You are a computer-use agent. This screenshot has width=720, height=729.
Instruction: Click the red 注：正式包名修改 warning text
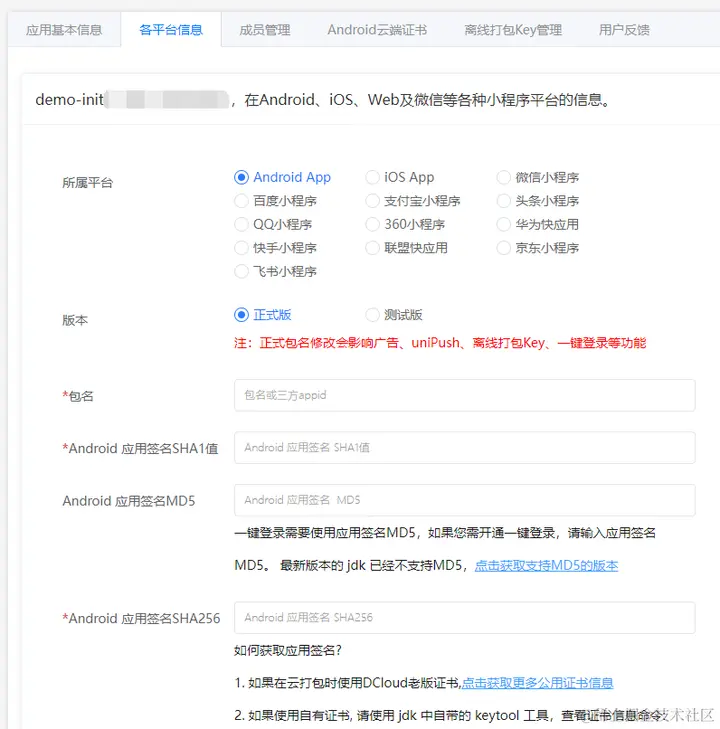[440, 343]
